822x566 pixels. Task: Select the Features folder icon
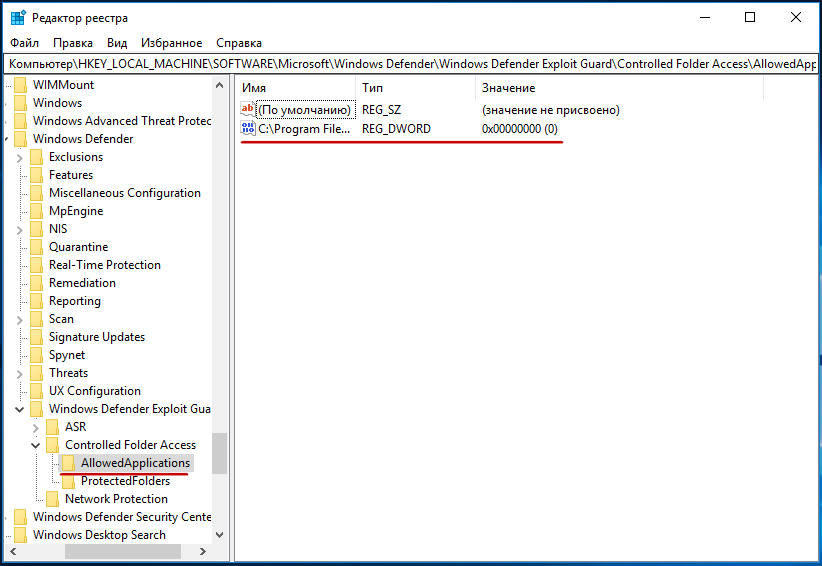point(37,175)
